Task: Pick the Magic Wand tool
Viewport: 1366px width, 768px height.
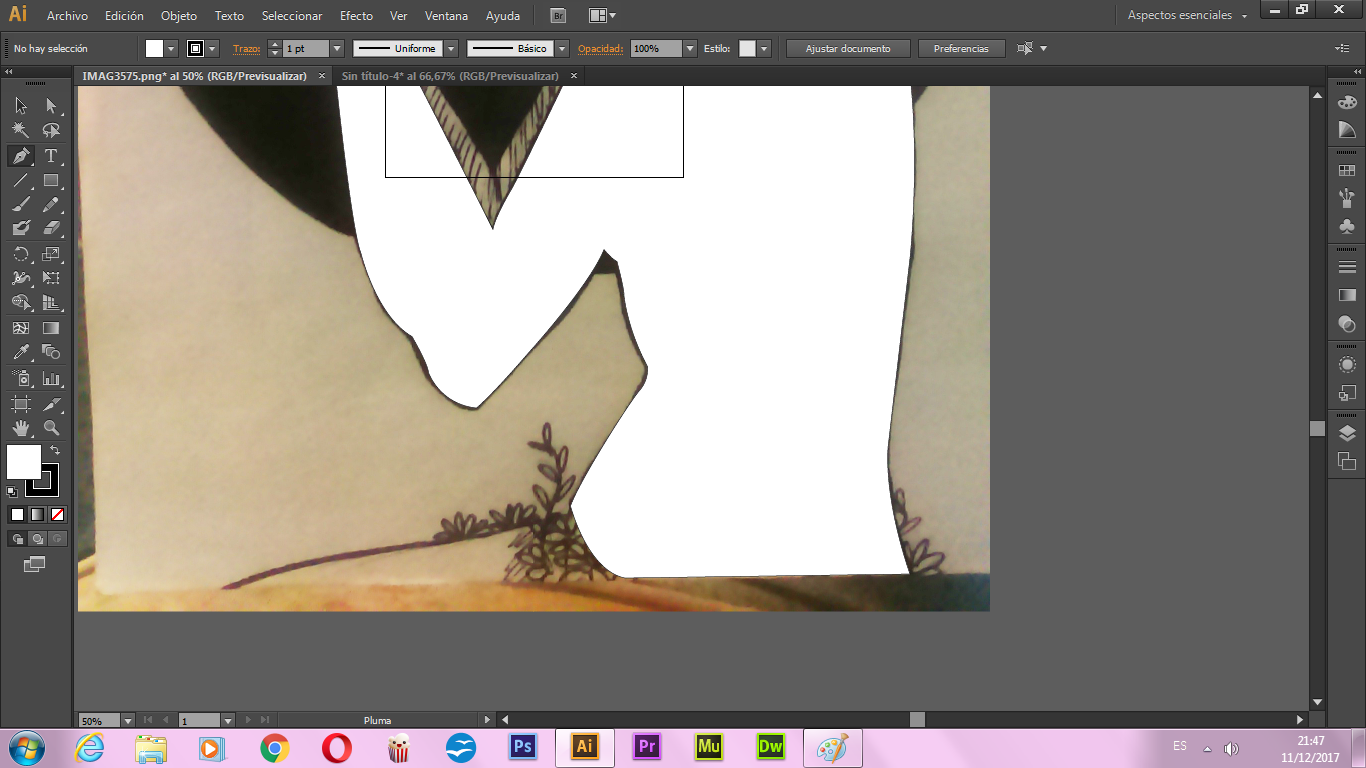Action: [21, 131]
